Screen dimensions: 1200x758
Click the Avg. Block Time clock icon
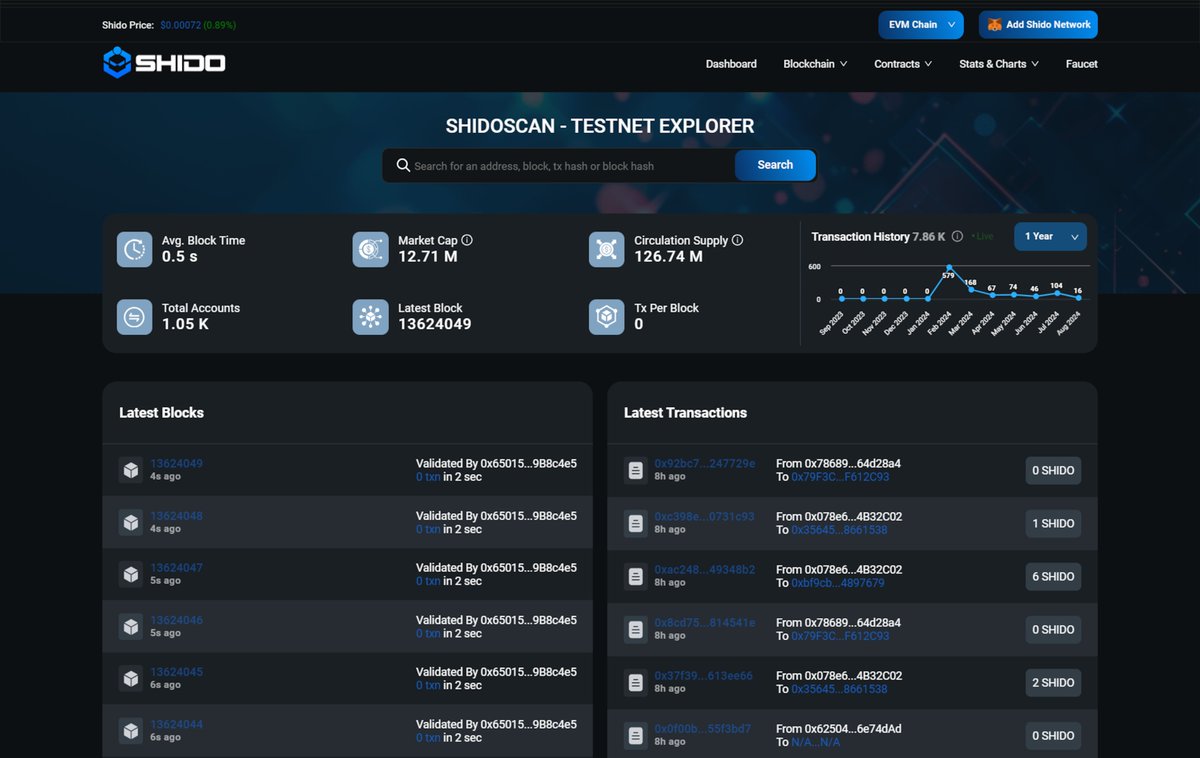134,249
